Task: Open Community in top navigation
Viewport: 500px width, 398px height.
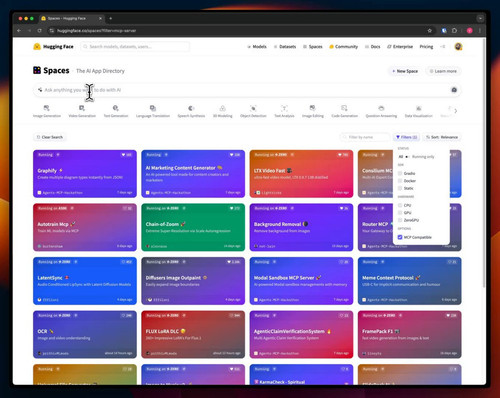Action: coord(343,47)
